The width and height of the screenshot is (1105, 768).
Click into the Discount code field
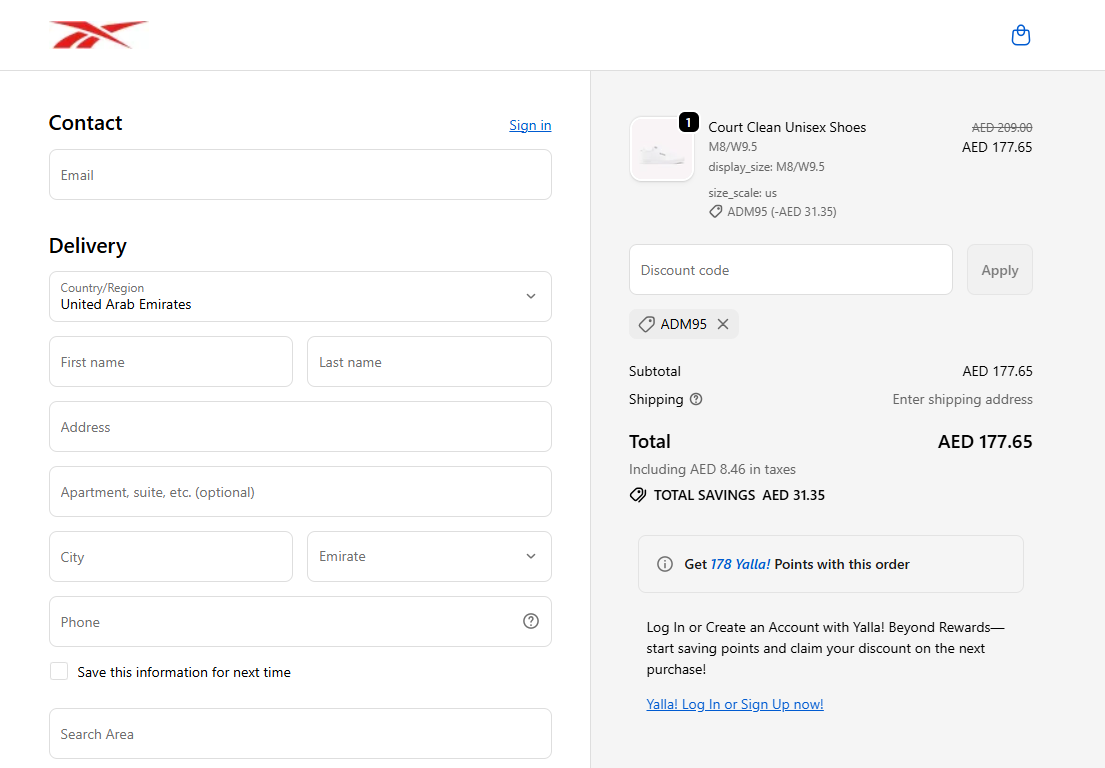[790, 270]
